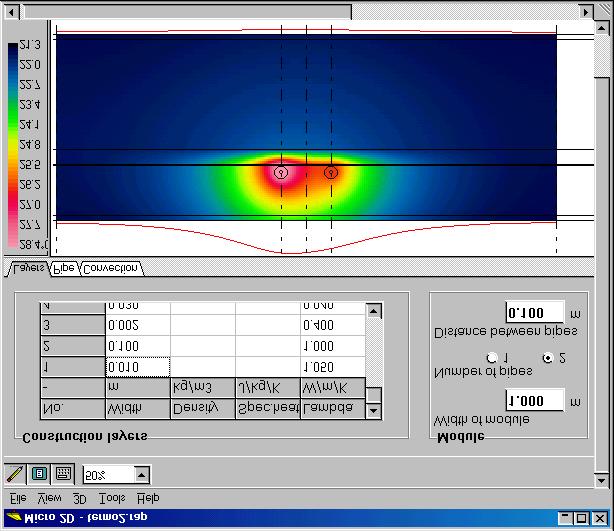Open the Help menu
The width and height of the screenshot is (614, 531).
pyautogui.click(x=148, y=498)
